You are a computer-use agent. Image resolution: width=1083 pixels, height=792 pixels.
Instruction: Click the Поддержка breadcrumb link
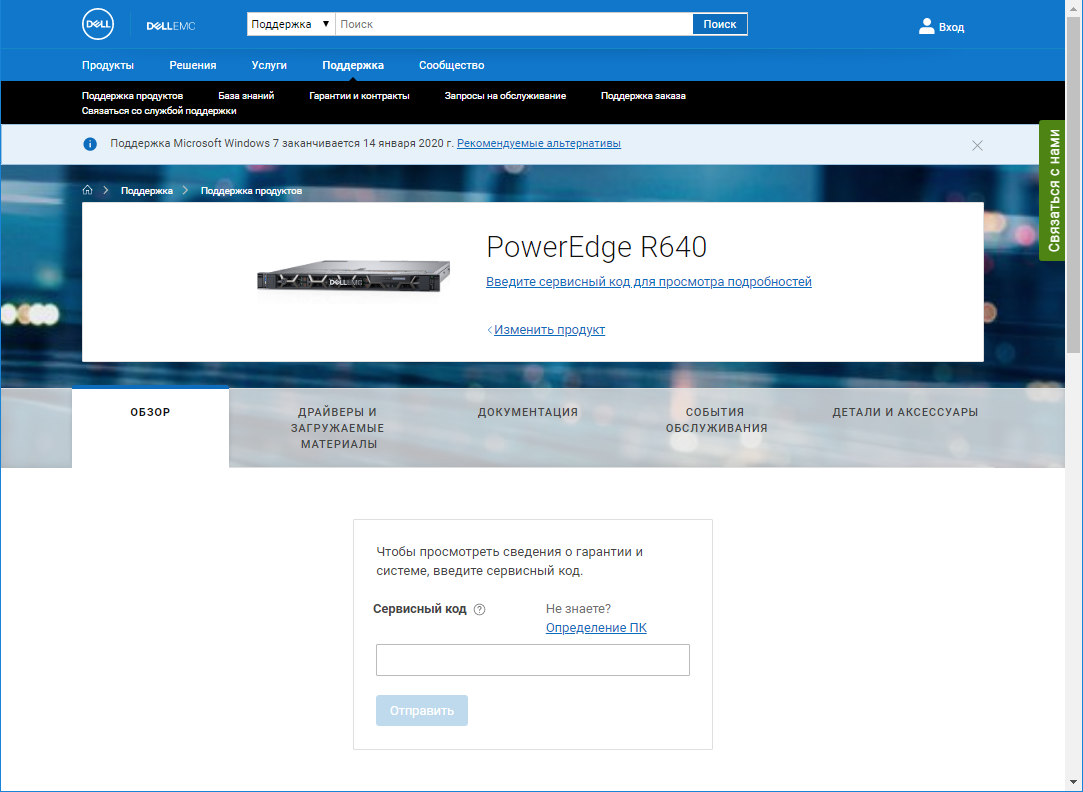pos(146,191)
